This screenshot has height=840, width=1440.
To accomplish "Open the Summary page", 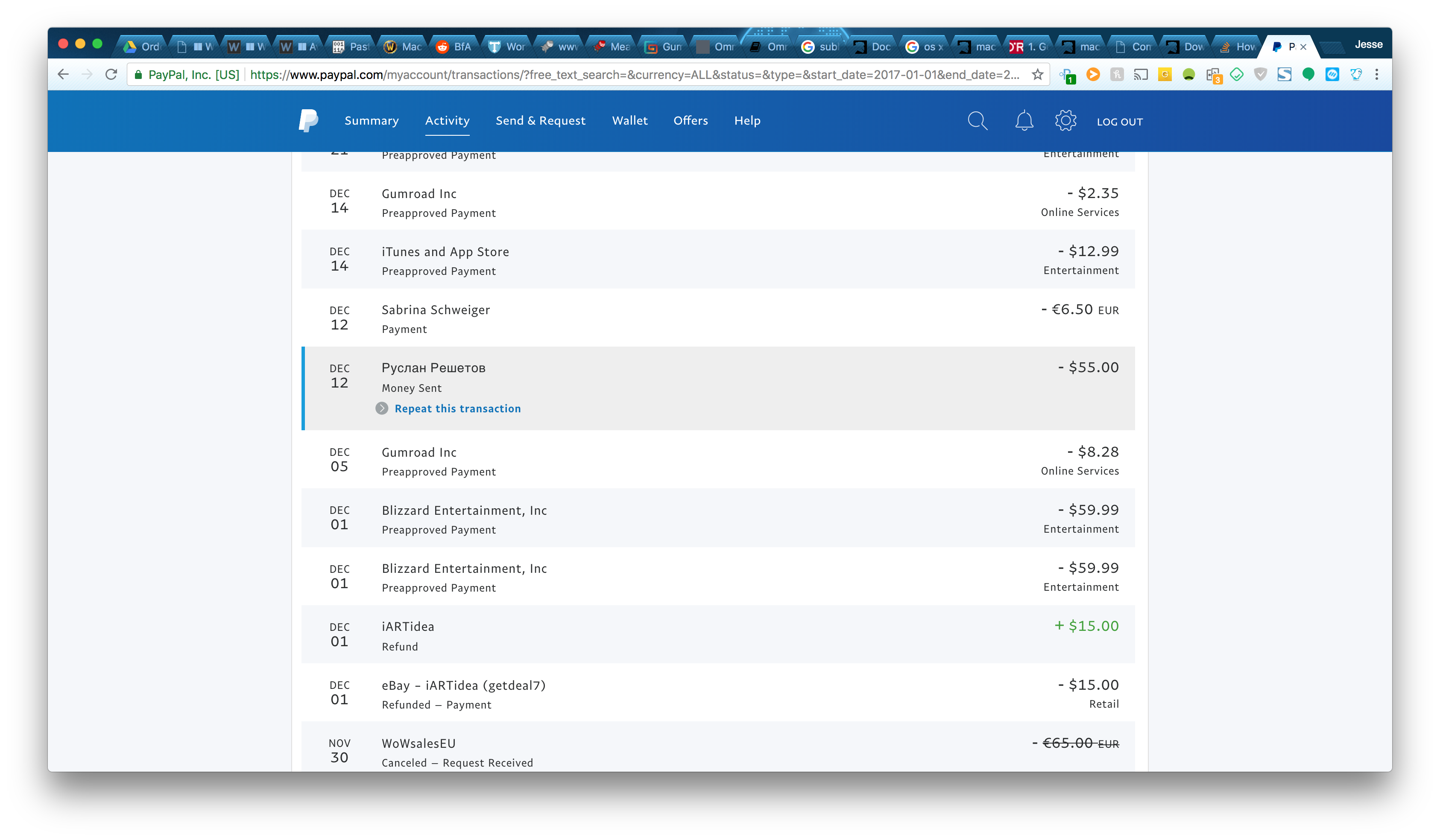I will pyautogui.click(x=372, y=120).
